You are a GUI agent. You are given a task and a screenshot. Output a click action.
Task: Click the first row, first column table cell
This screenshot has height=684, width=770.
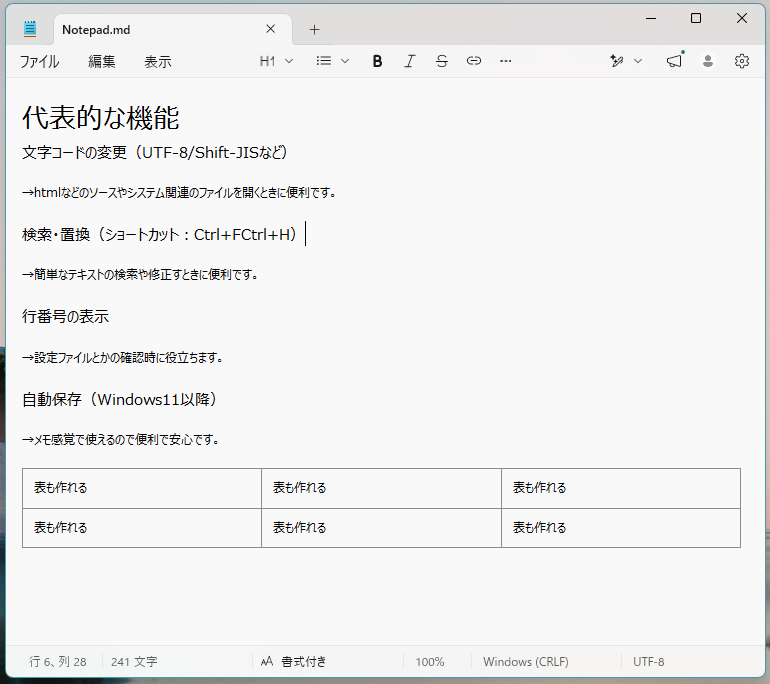tap(142, 488)
